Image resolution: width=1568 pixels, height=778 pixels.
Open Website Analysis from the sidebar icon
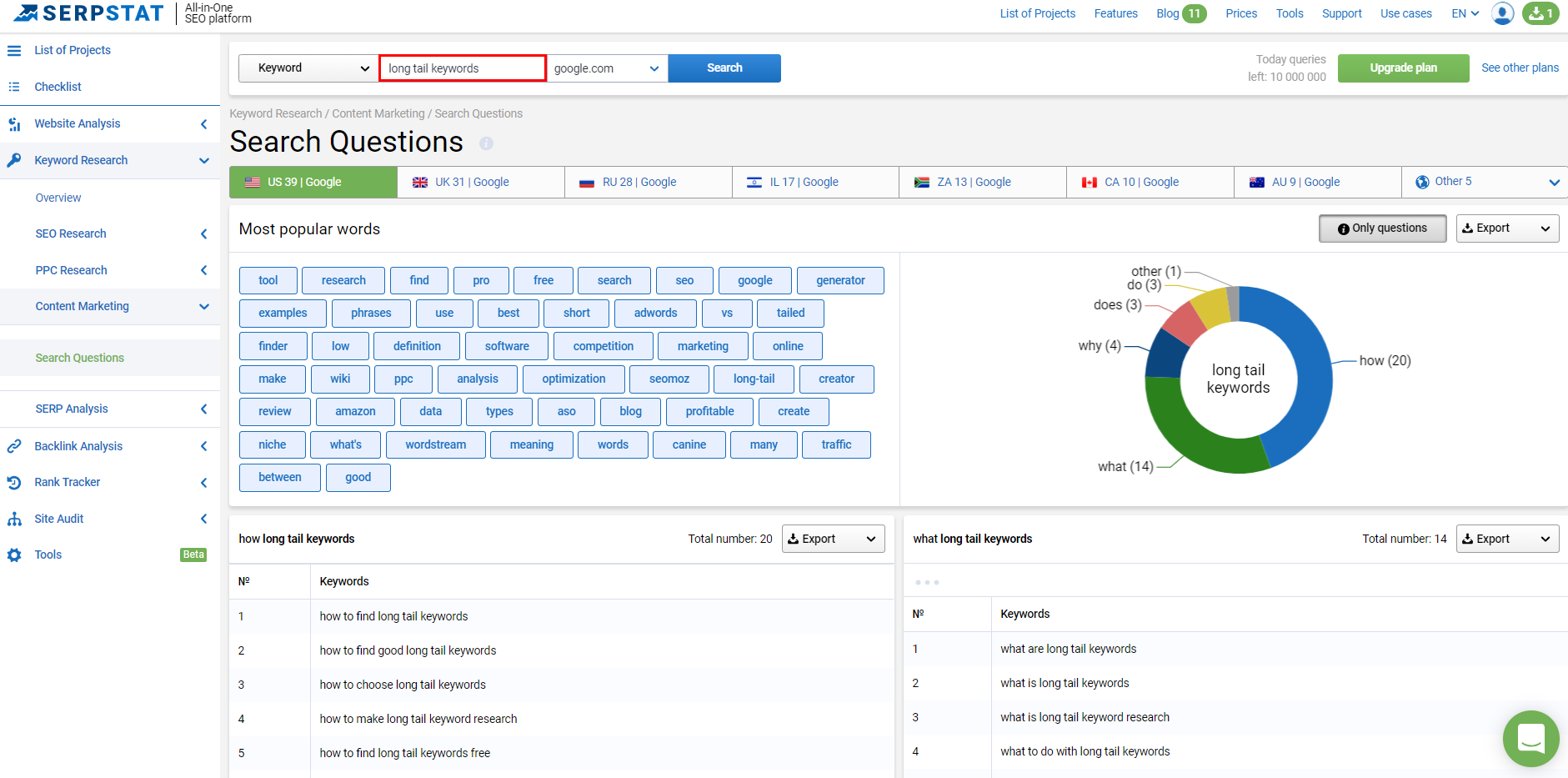click(15, 123)
